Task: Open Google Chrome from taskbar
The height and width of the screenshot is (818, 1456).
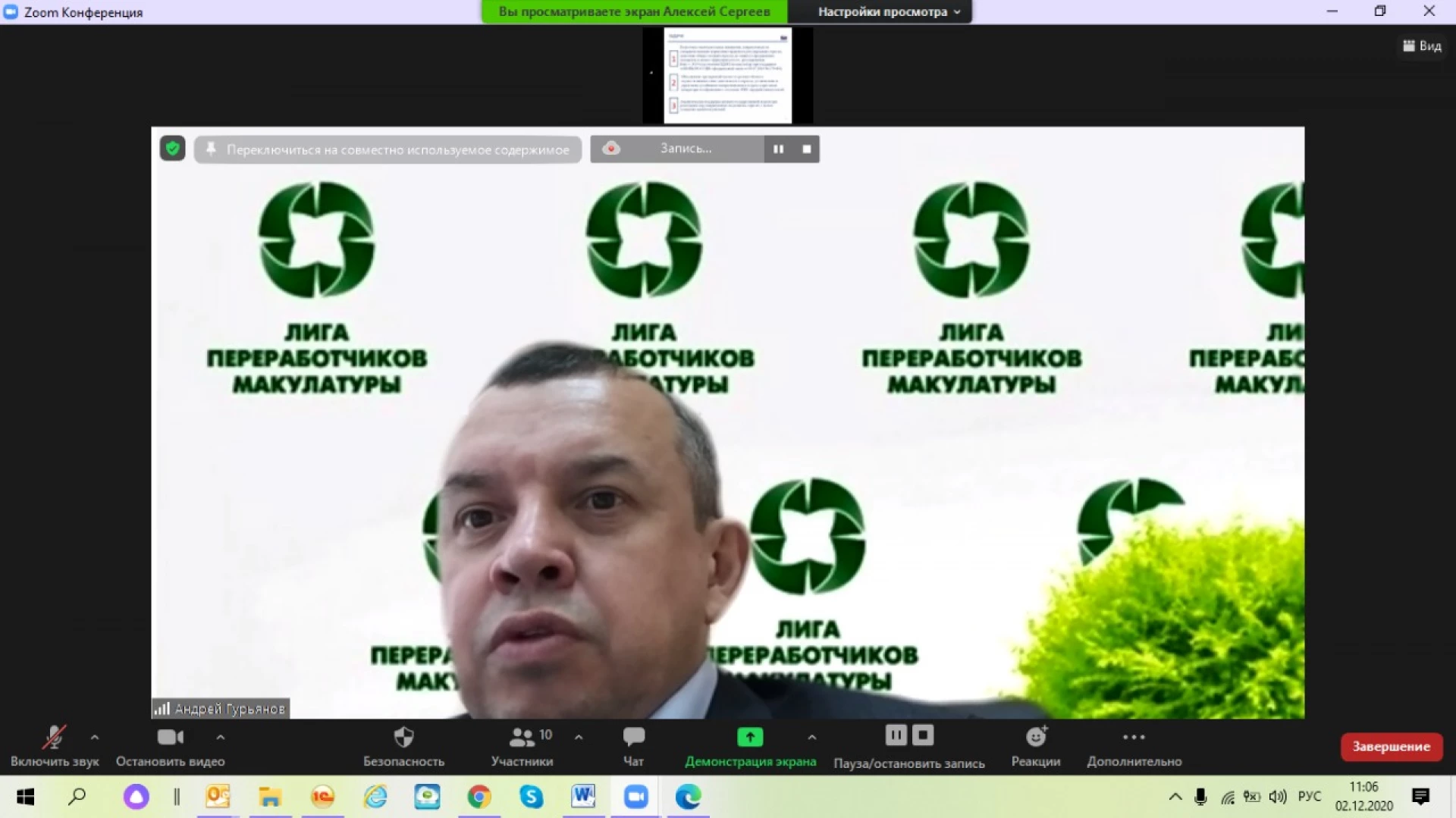Action: pyautogui.click(x=479, y=797)
